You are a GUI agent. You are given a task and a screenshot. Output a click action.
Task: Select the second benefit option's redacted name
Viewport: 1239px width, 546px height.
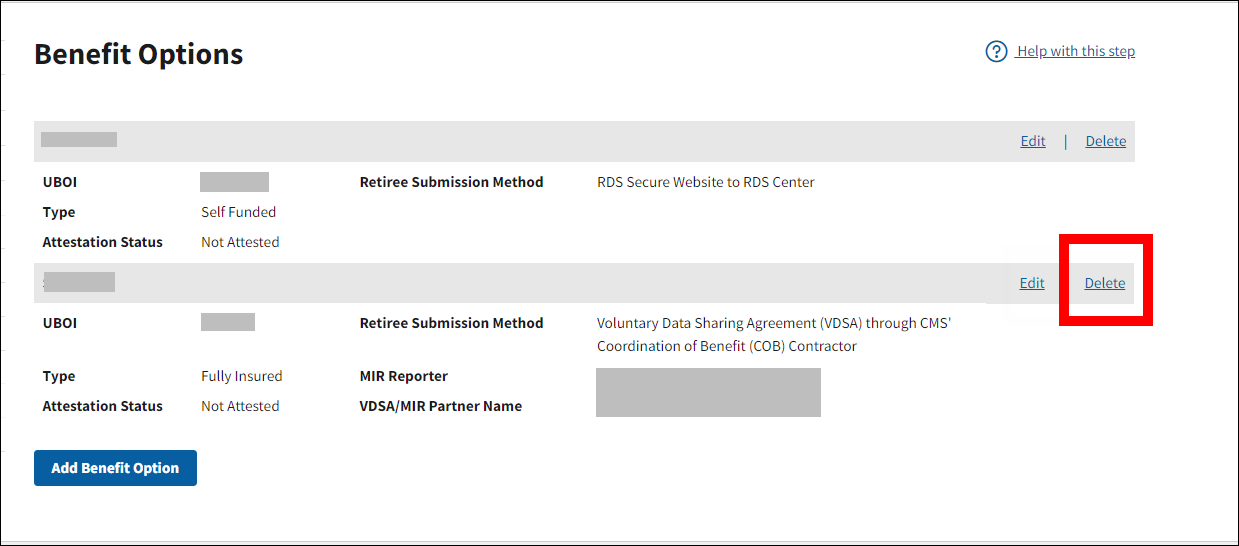pos(79,282)
